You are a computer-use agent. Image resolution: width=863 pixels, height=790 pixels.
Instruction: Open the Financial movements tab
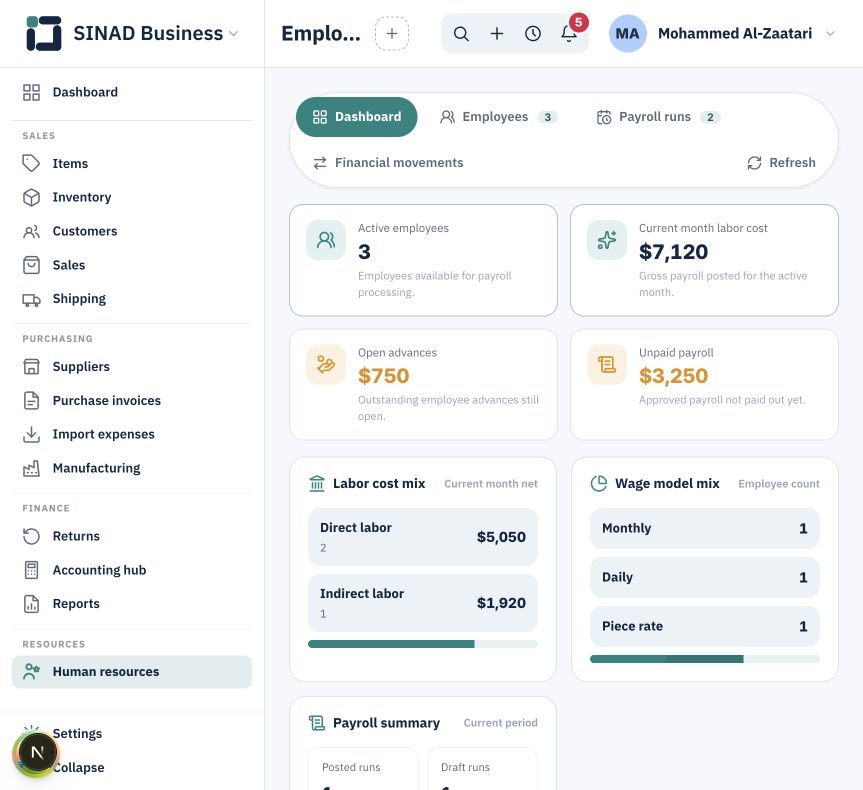coord(388,162)
